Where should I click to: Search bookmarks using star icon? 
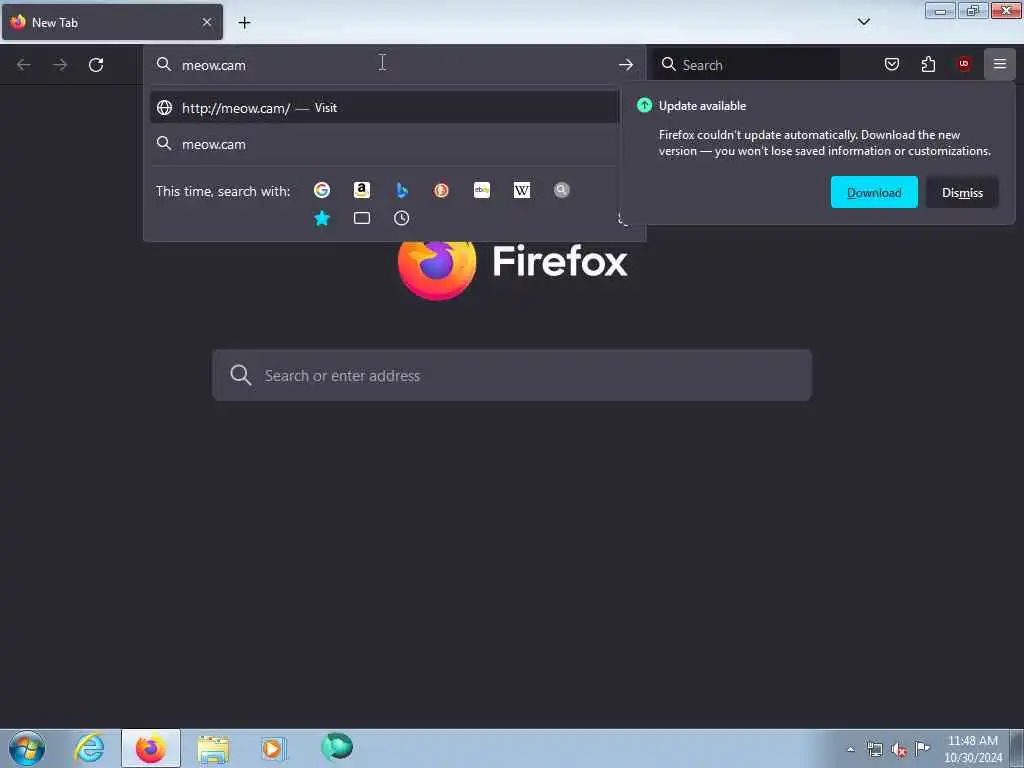pos(321,218)
